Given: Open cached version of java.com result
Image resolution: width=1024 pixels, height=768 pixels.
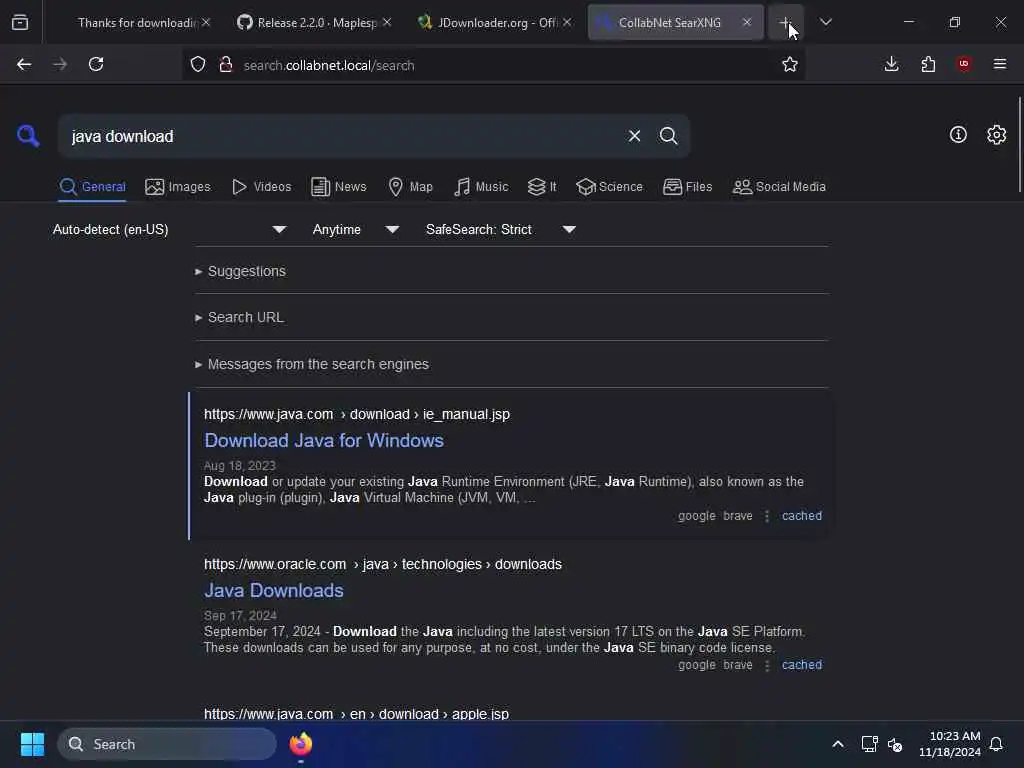Looking at the screenshot, I should [801, 516].
